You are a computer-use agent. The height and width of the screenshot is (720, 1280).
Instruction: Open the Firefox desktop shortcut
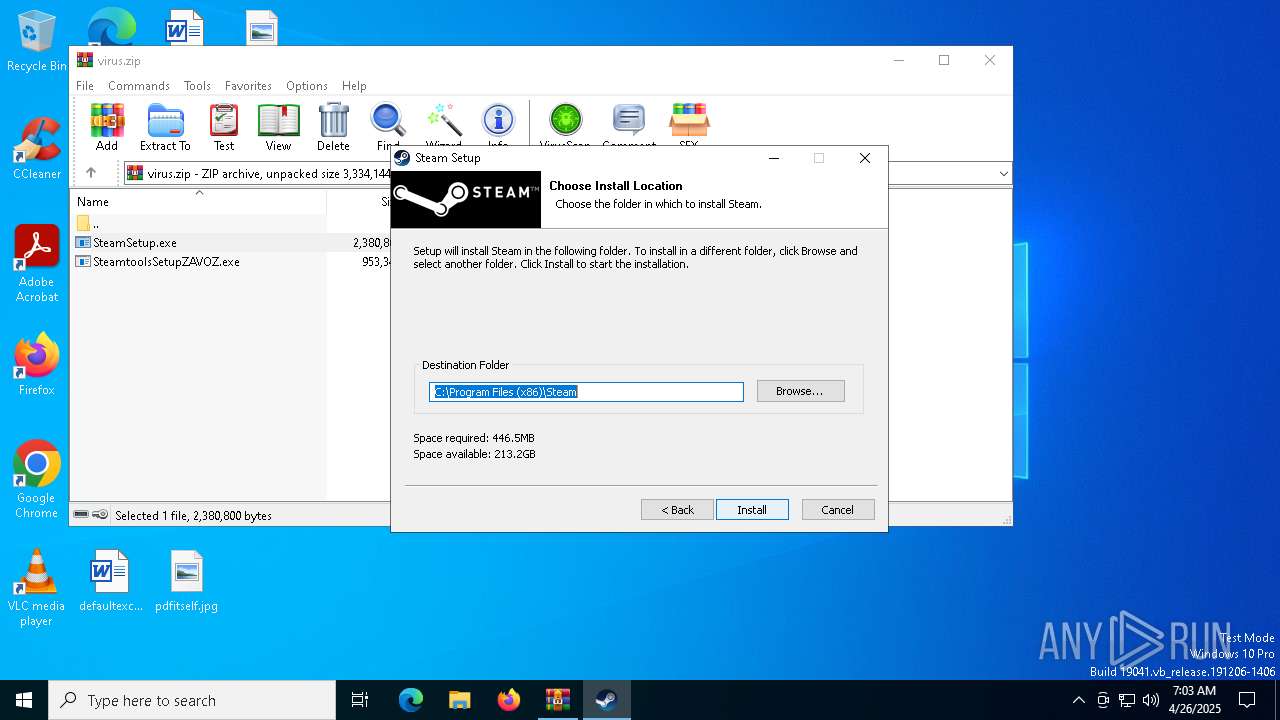click(x=36, y=365)
